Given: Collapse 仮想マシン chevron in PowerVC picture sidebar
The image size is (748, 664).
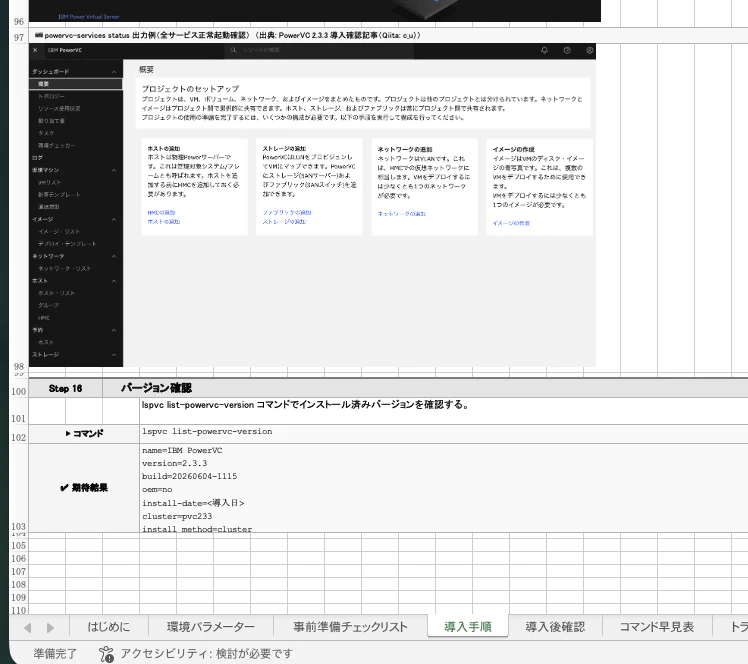Looking at the screenshot, I should [x=114, y=170].
